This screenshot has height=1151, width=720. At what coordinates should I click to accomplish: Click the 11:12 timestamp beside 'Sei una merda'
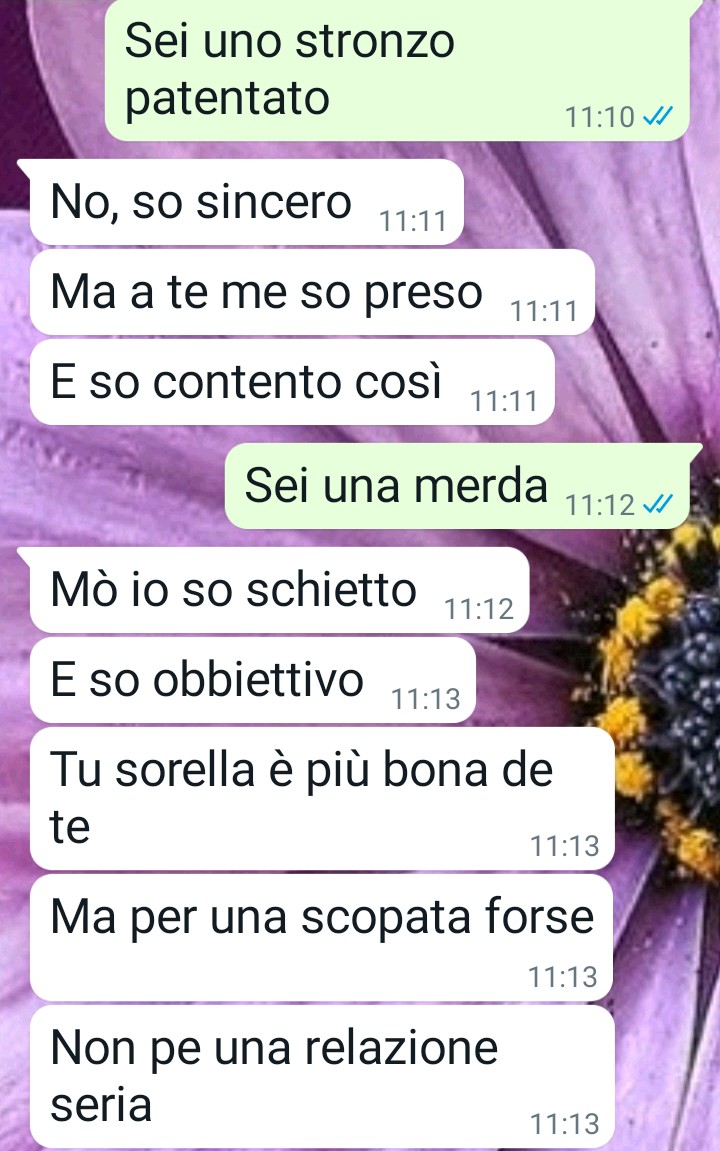[x=599, y=505]
